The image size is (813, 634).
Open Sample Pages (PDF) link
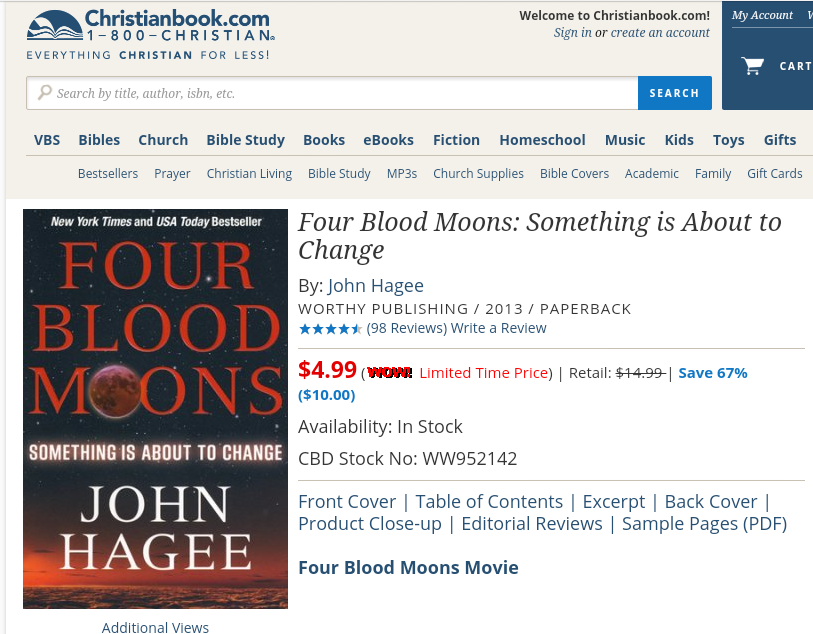(x=705, y=524)
